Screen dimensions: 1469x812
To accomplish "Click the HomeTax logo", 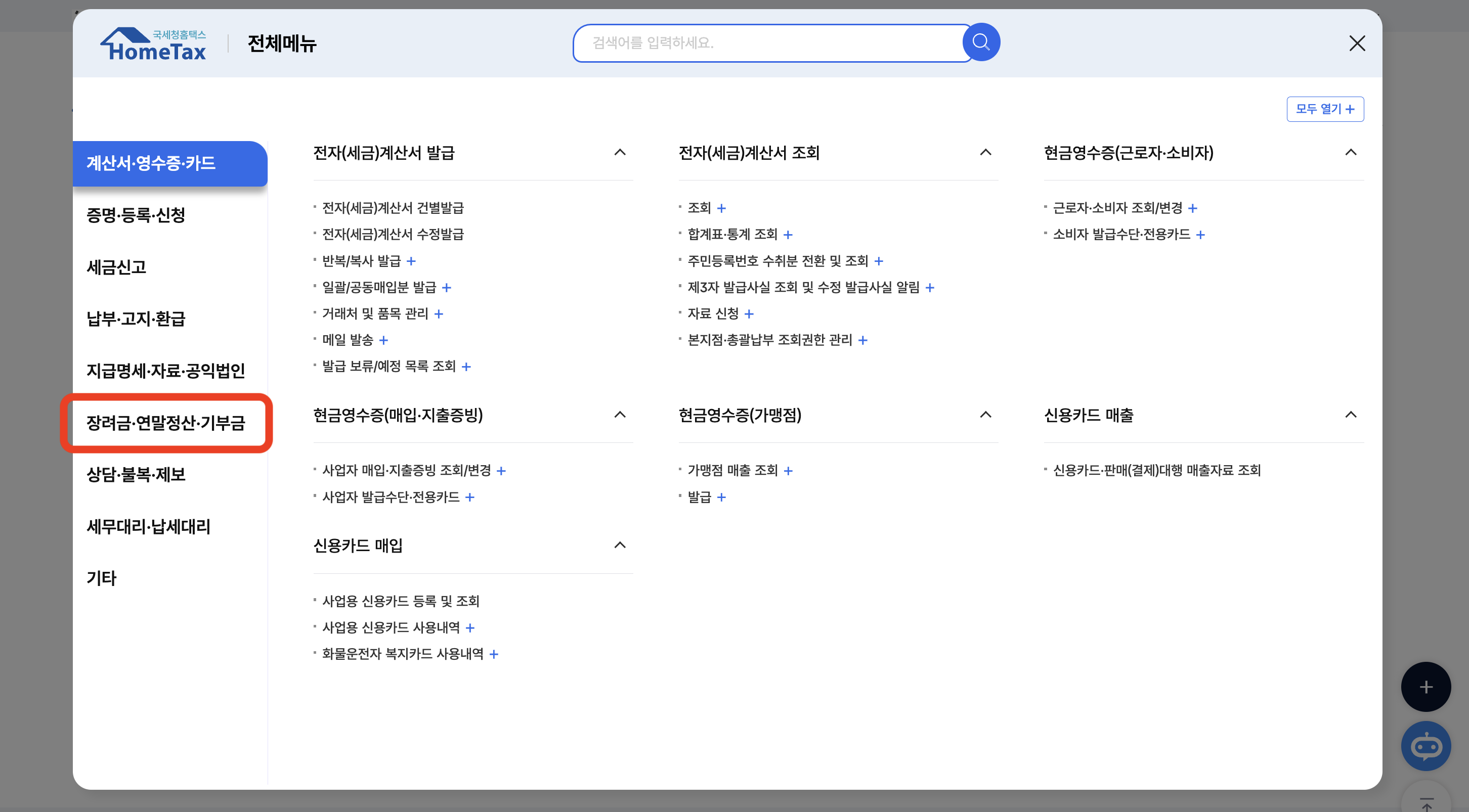I will point(153,44).
